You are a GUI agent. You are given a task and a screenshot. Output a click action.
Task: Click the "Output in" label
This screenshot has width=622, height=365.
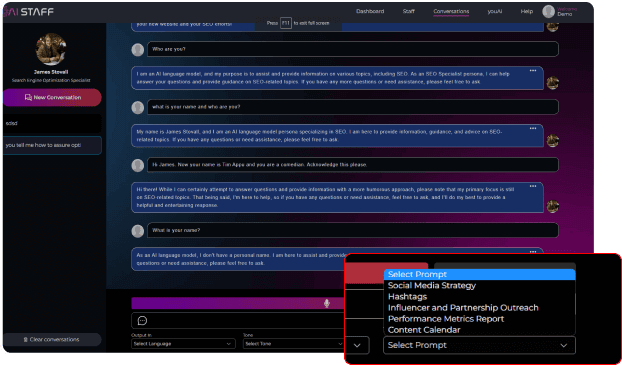(x=141, y=335)
